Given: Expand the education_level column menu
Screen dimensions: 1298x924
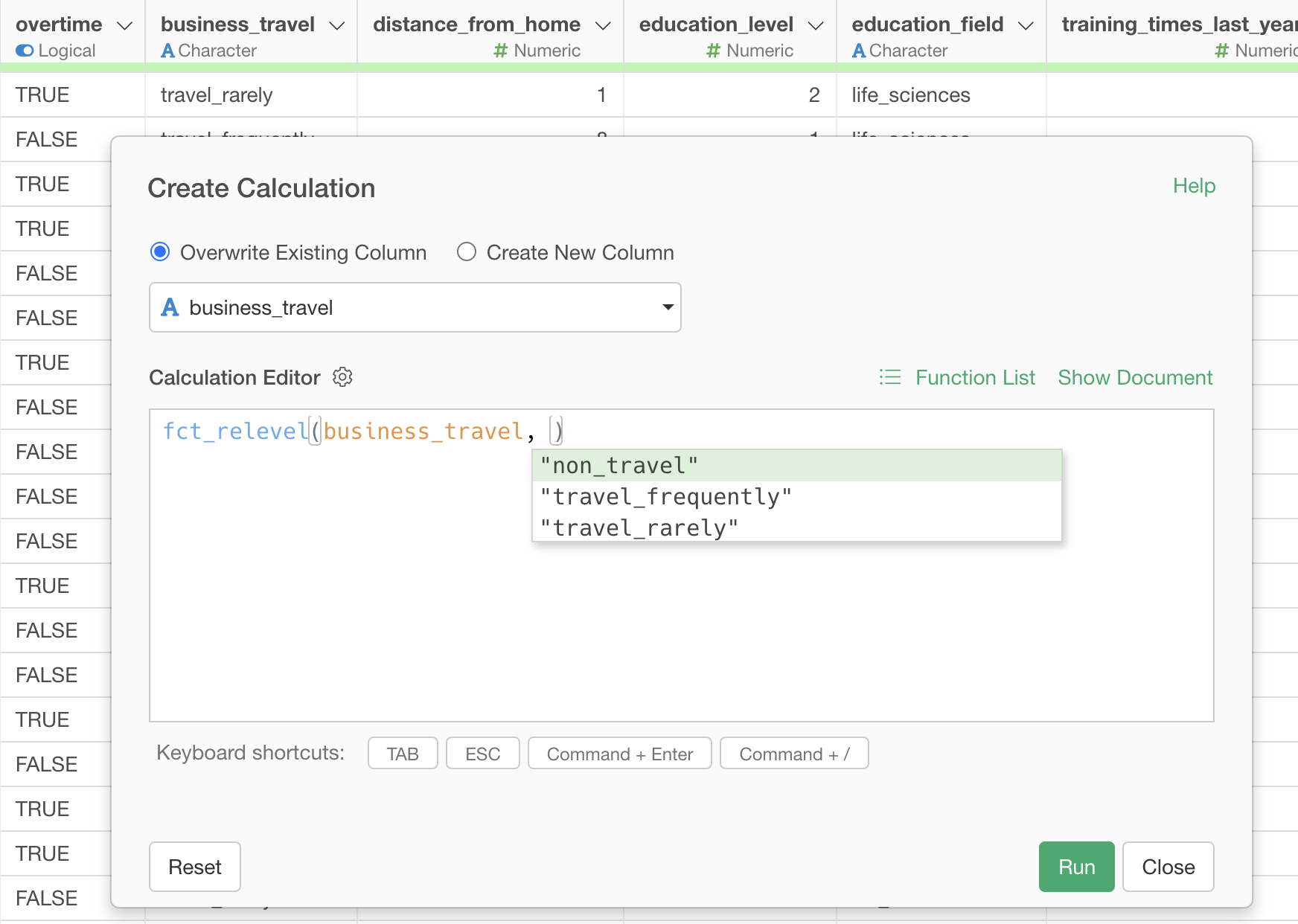Looking at the screenshot, I should (x=816, y=25).
